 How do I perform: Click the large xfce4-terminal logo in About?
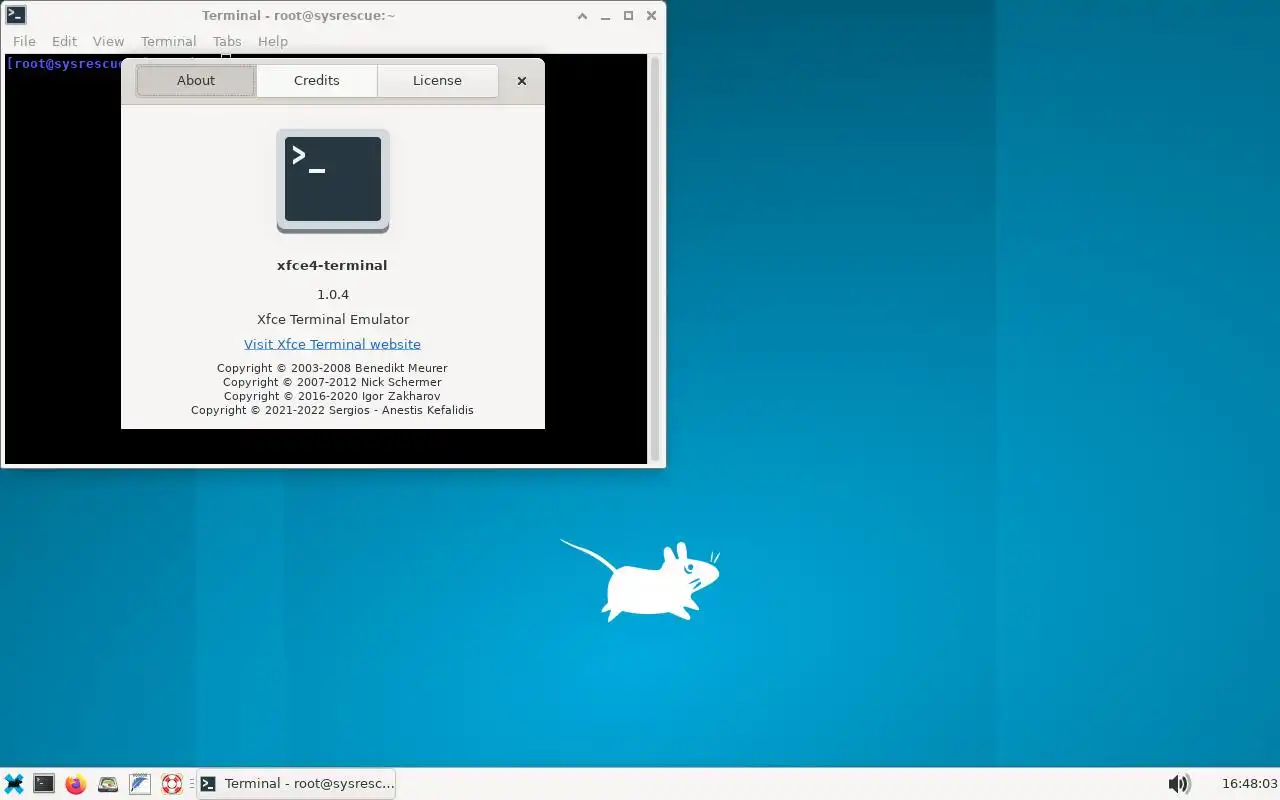[x=333, y=181]
